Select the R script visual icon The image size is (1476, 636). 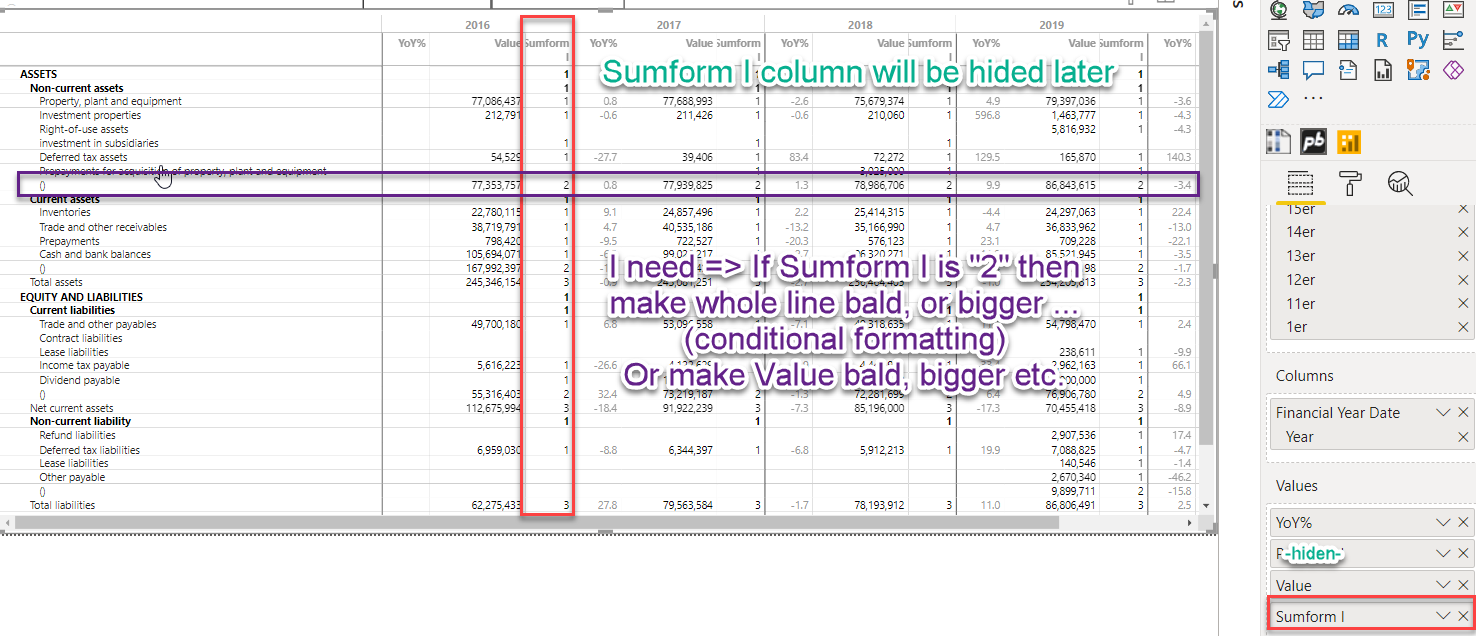[1383, 40]
